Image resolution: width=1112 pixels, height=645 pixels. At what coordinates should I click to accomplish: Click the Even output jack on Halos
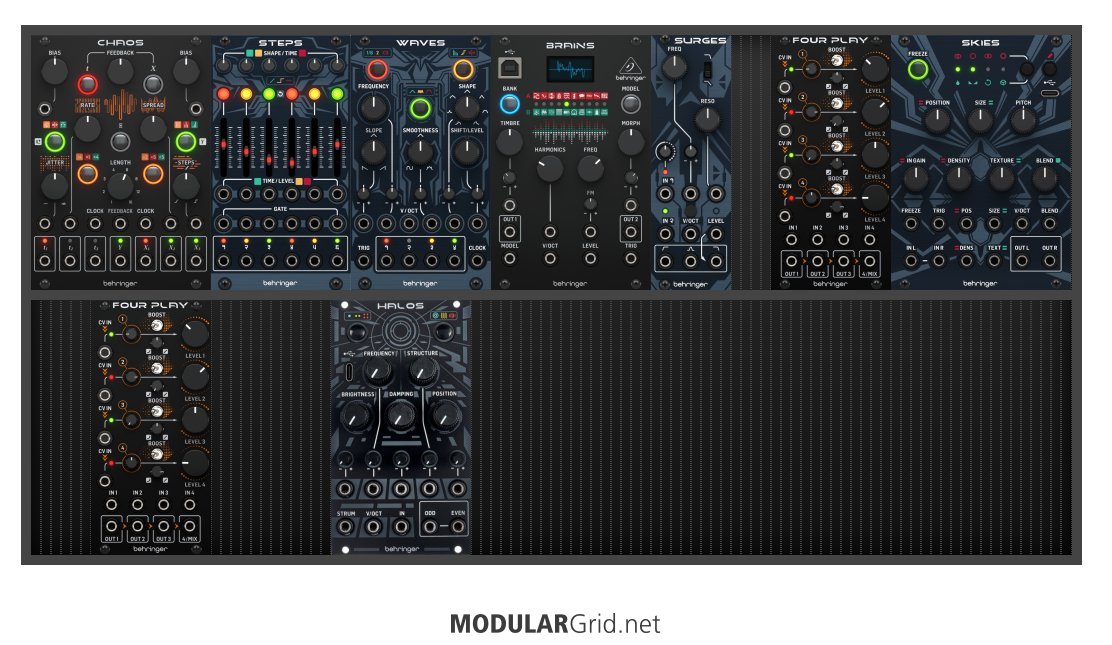pos(458,527)
